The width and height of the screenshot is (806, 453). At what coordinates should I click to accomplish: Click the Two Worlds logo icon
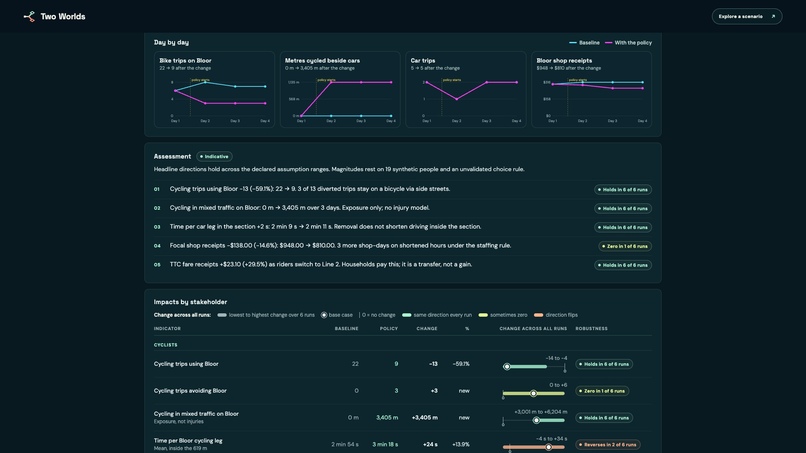point(29,16)
